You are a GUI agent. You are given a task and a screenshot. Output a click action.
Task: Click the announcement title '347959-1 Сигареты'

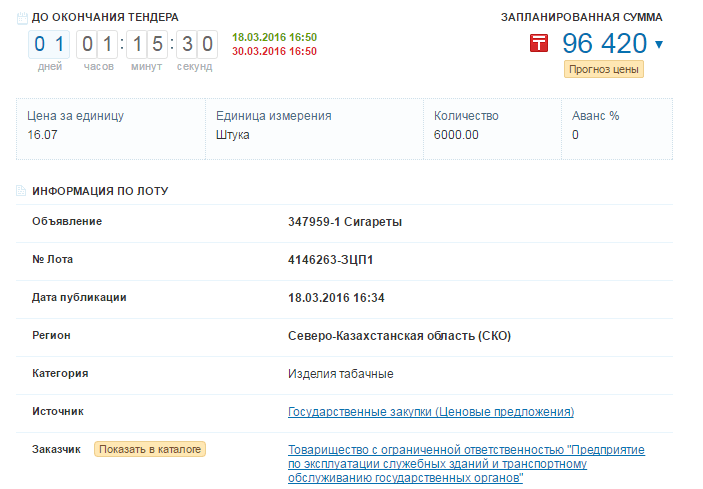345,221
